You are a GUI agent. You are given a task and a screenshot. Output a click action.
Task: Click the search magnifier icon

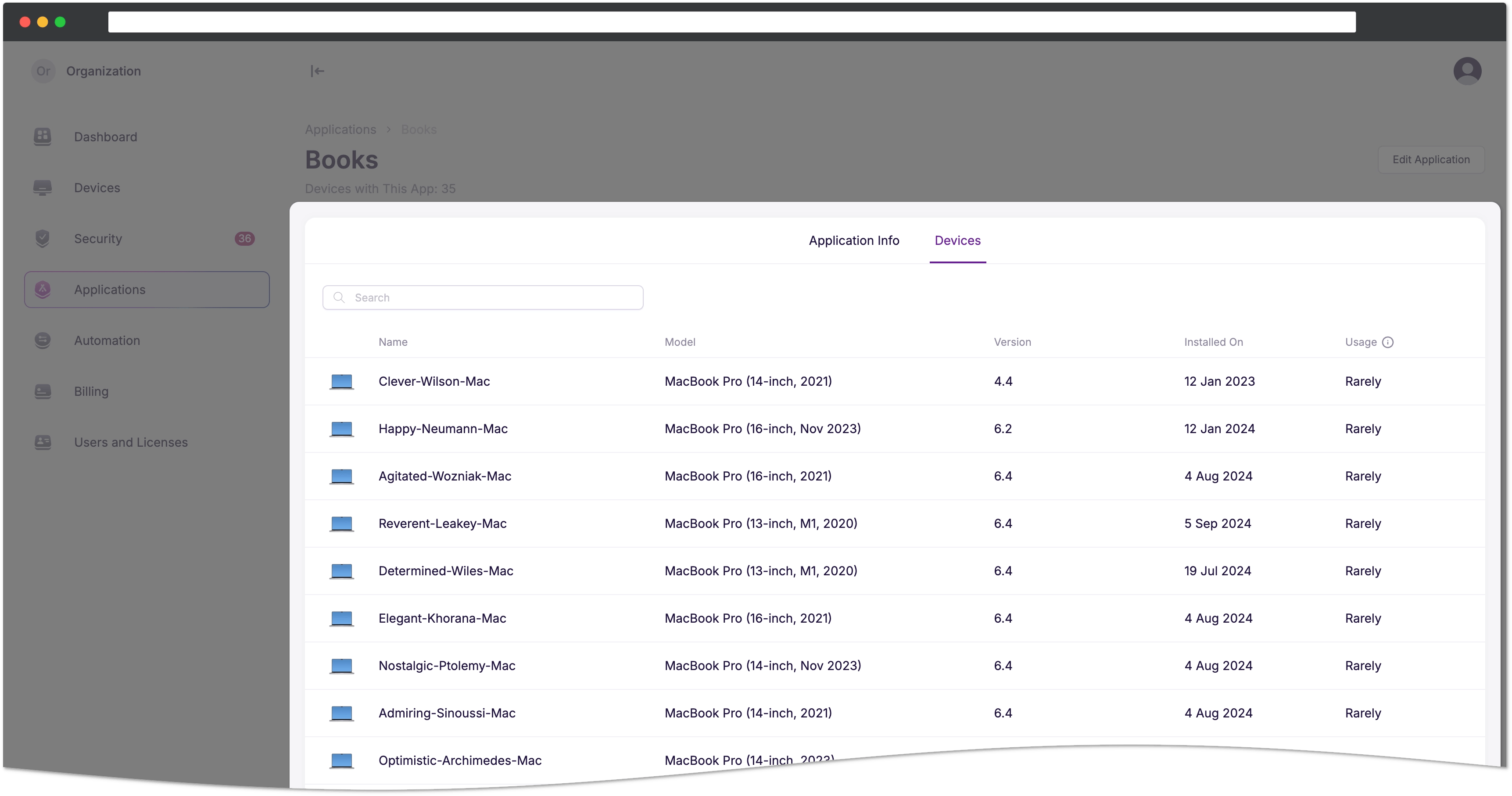pos(339,298)
